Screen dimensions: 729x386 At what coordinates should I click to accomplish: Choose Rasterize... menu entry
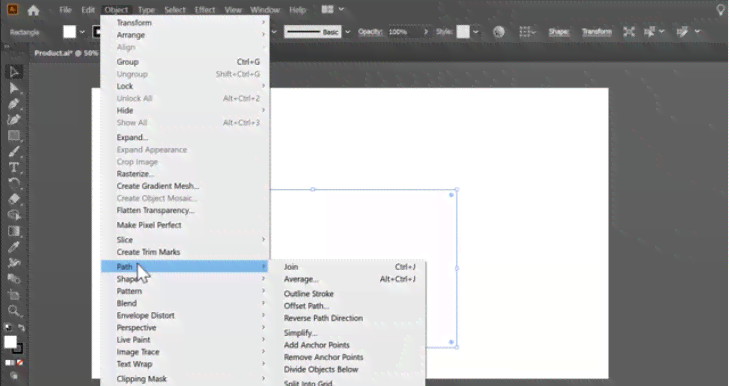point(185,174)
